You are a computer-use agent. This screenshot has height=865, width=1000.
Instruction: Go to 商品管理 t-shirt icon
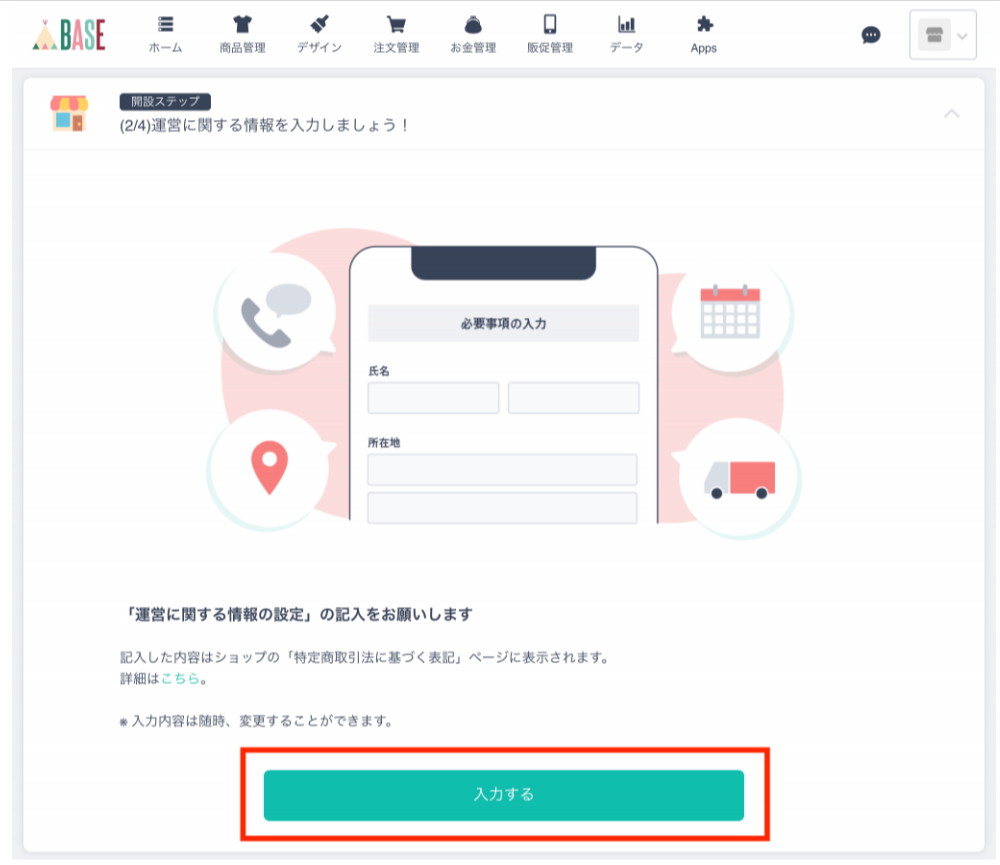pos(242,24)
